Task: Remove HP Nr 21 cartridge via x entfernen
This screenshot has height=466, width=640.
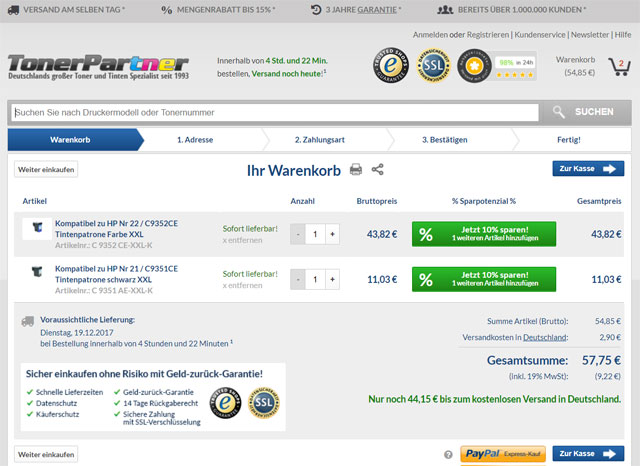Action: click(242, 286)
